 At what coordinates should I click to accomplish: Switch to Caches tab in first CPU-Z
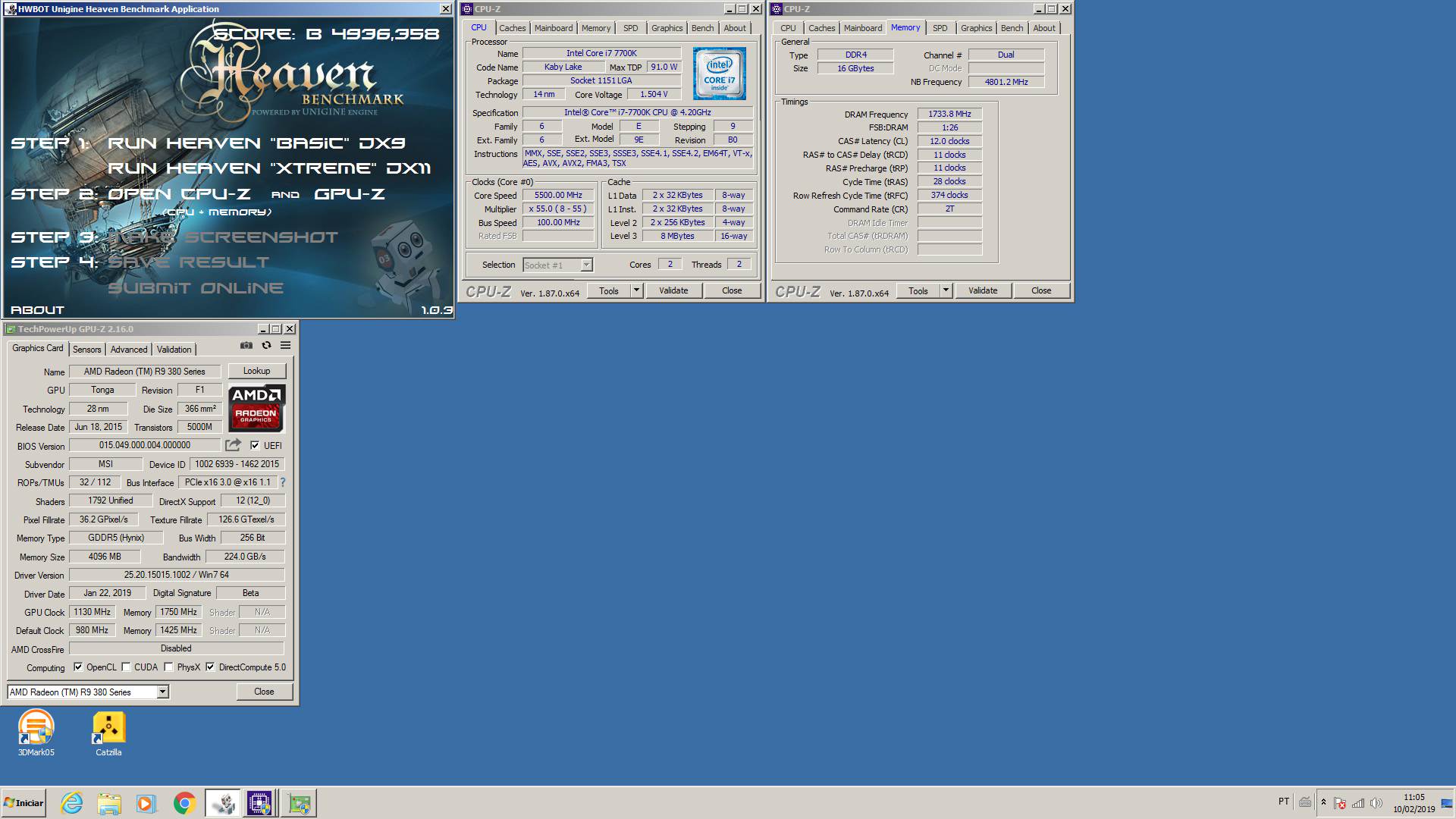(x=512, y=28)
